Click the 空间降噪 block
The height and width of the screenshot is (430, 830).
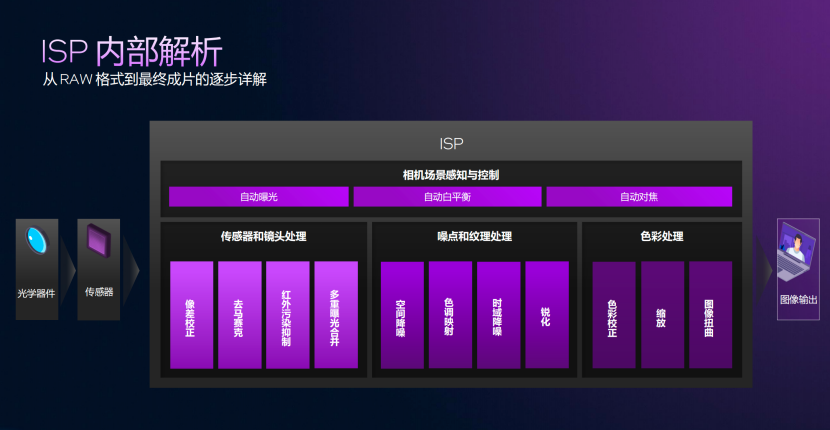point(402,315)
